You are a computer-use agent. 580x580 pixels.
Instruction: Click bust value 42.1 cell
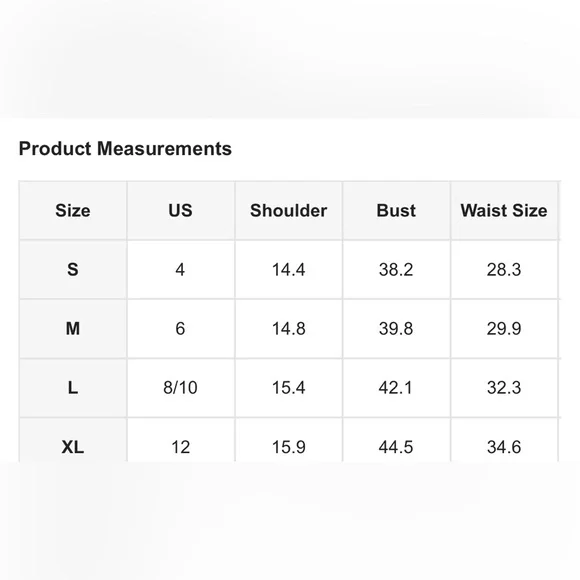click(x=396, y=388)
